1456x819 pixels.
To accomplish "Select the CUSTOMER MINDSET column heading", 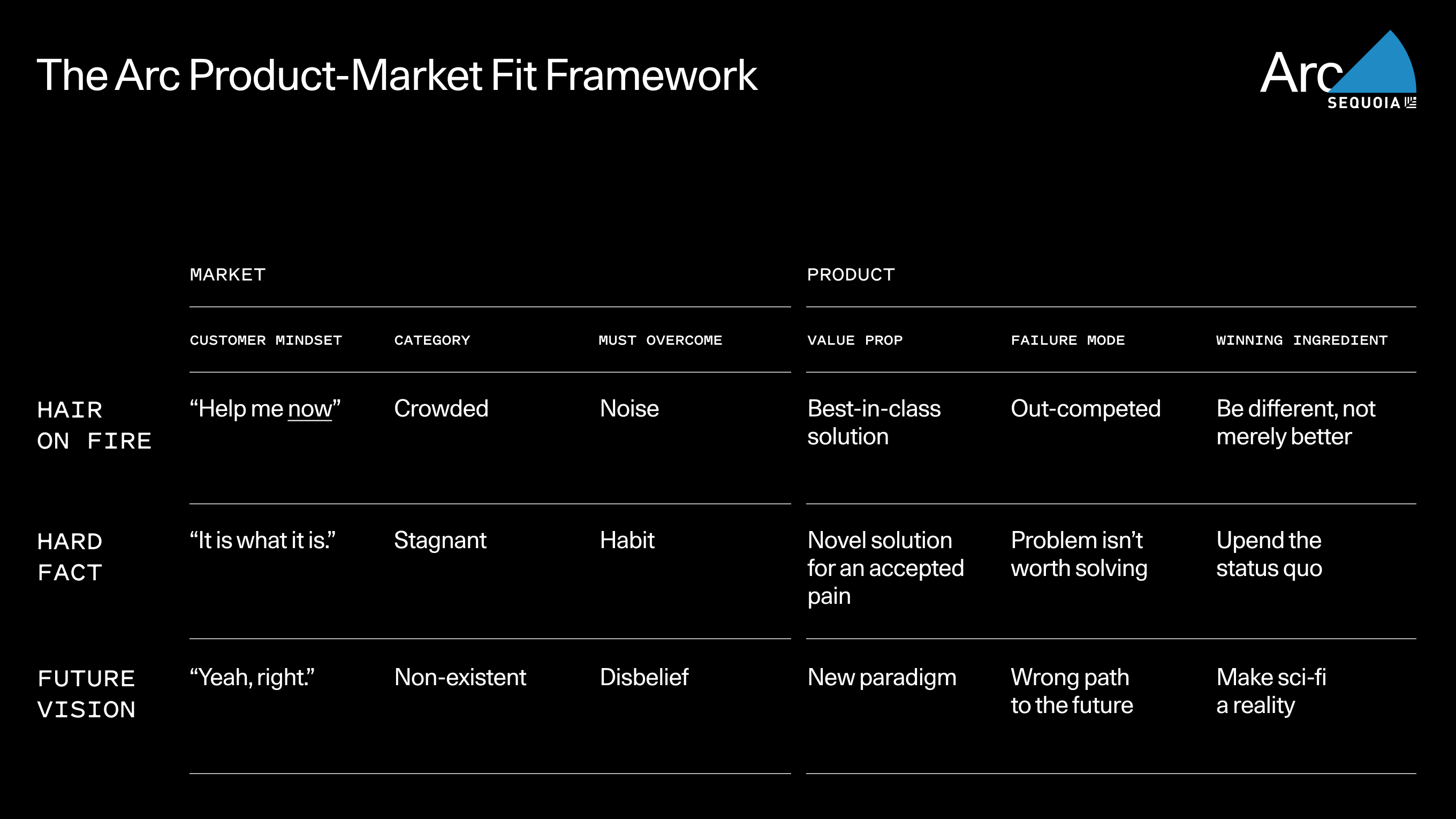I will 266,340.
